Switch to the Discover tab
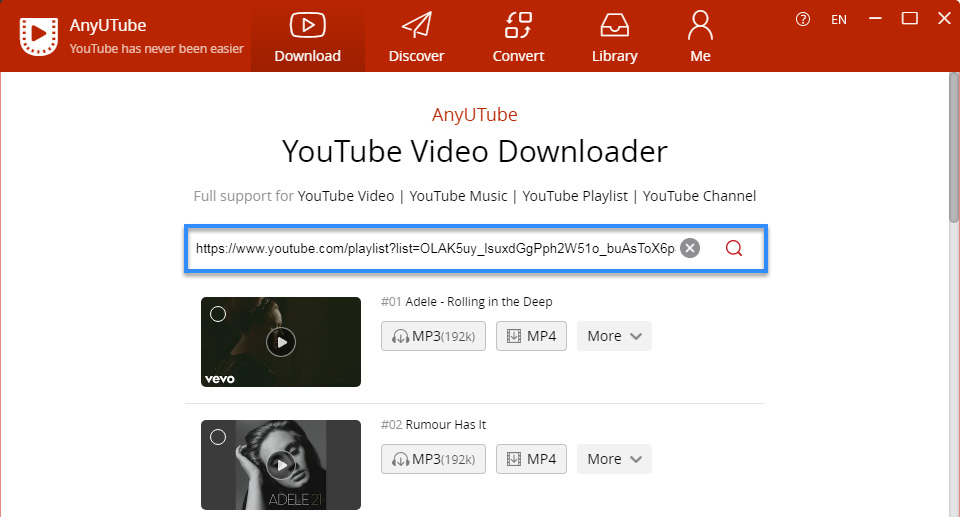The image size is (960, 517). click(x=416, y=36)
